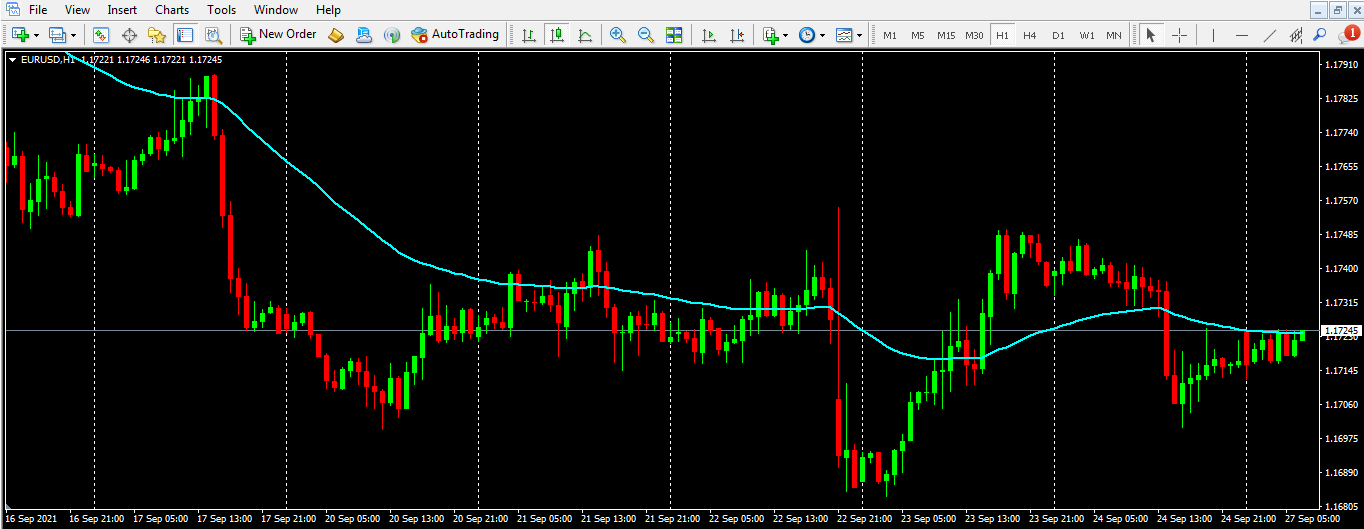Open the Window menu
The image size is (1364, 529).
(276, 10)
